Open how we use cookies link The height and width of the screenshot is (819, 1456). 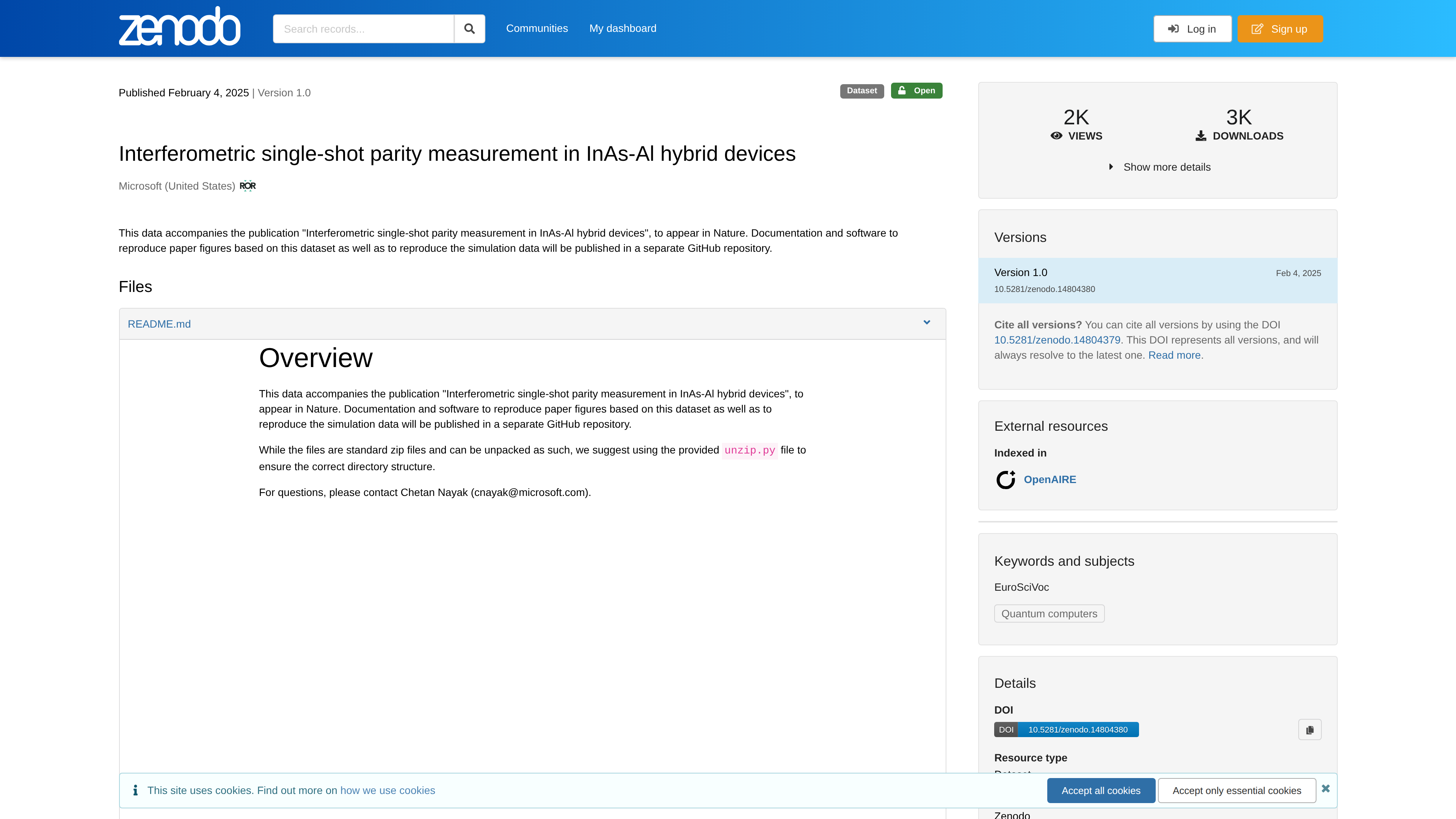(388, 791)
